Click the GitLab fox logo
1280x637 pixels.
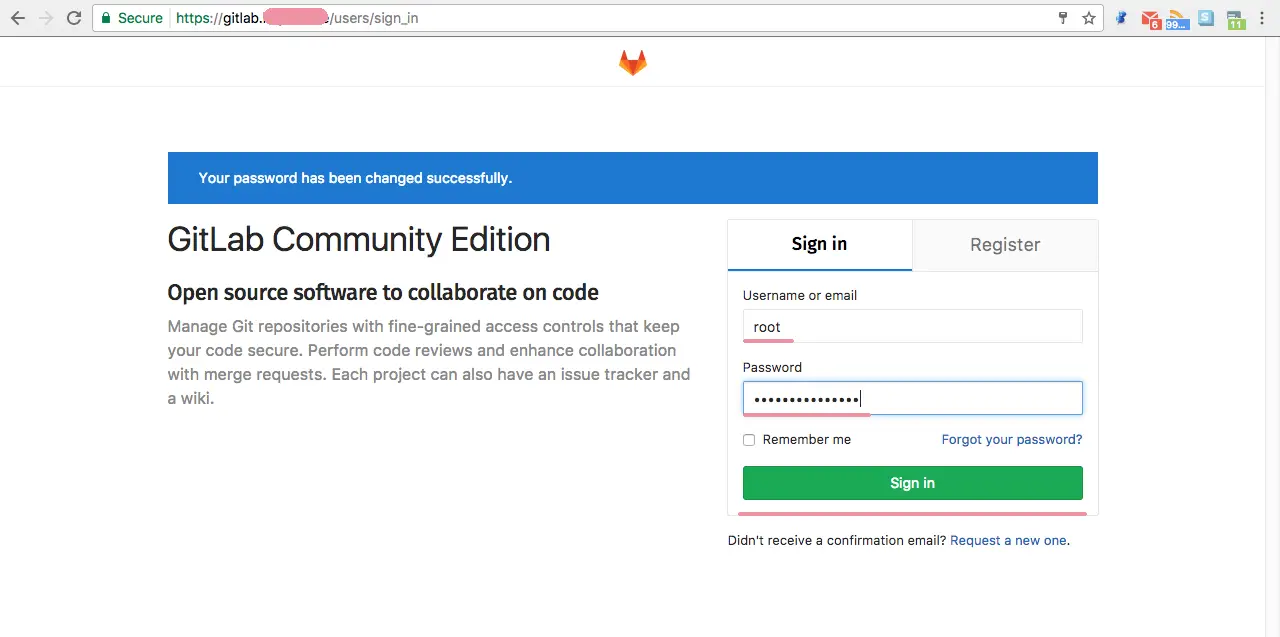click(633, 63)
